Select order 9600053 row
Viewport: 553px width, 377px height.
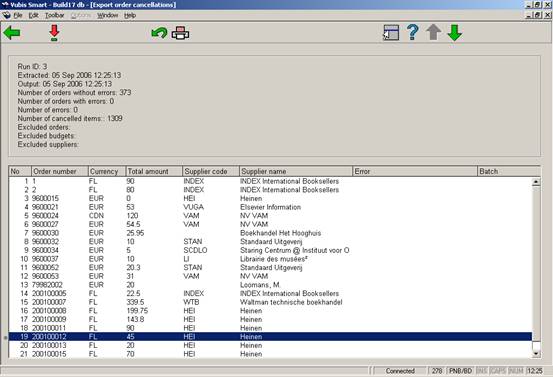[270, 276]
